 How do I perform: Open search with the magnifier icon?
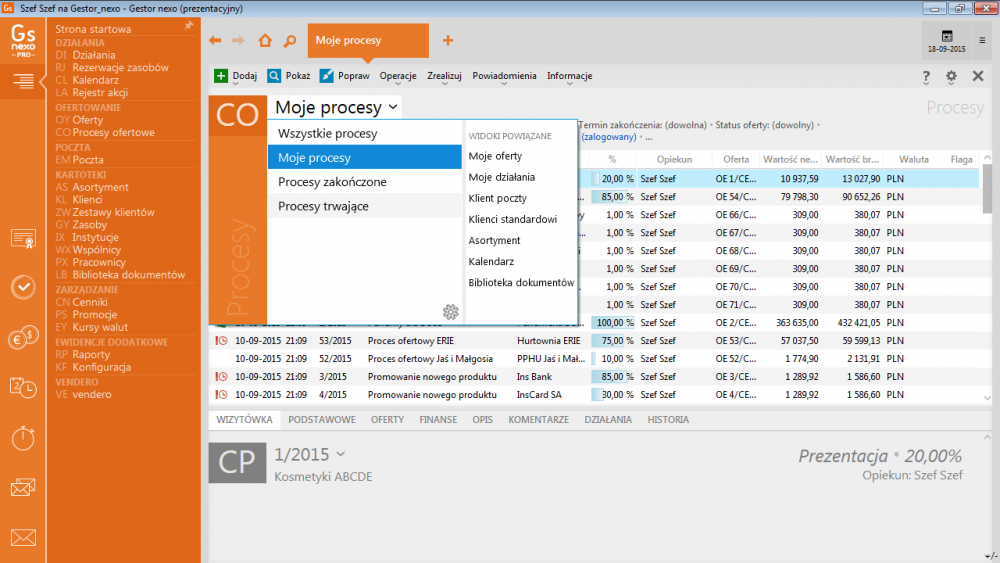point(289,41)
